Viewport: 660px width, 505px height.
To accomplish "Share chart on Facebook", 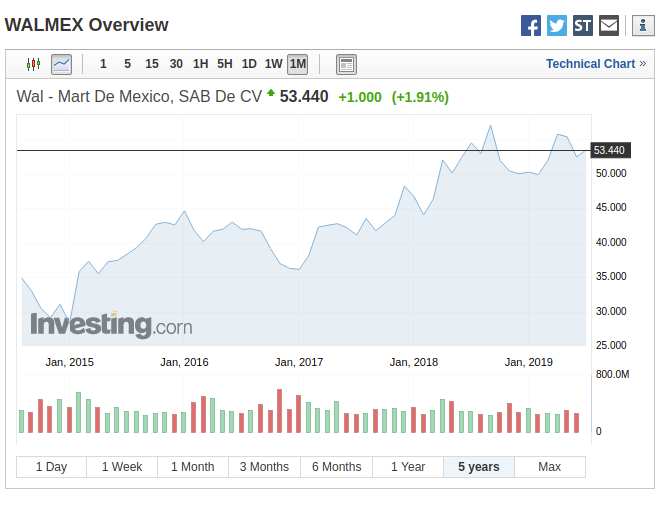I will [530, 26].
